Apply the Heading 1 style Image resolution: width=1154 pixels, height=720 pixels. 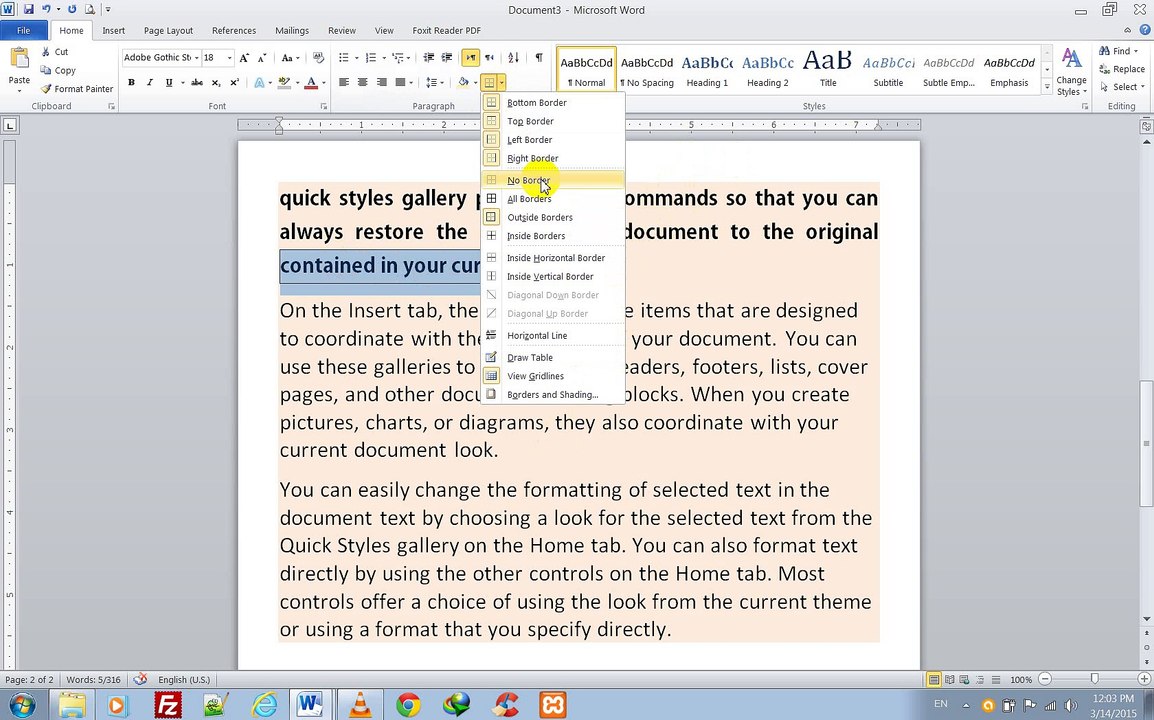(707, 69)
